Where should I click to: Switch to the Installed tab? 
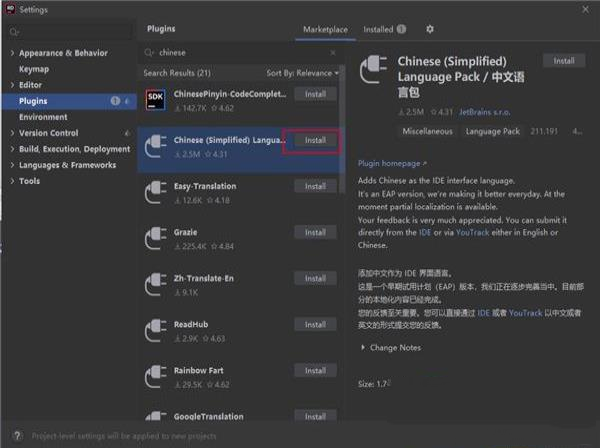384,30
